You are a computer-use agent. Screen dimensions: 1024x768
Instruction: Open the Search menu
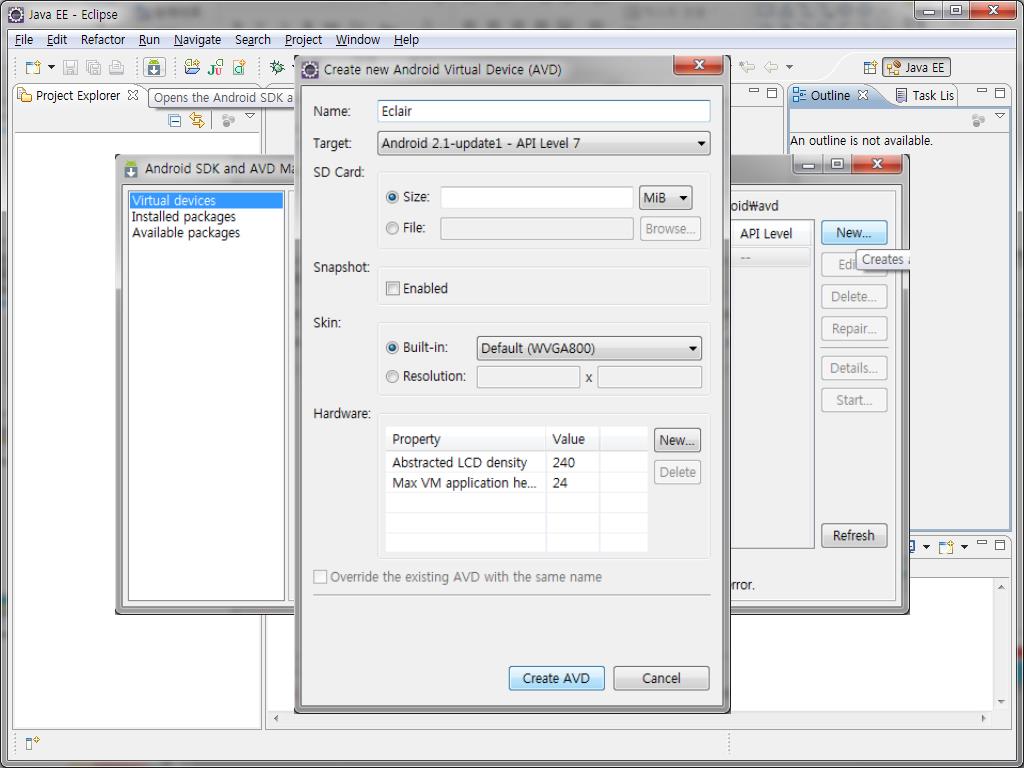click(253, 40)
